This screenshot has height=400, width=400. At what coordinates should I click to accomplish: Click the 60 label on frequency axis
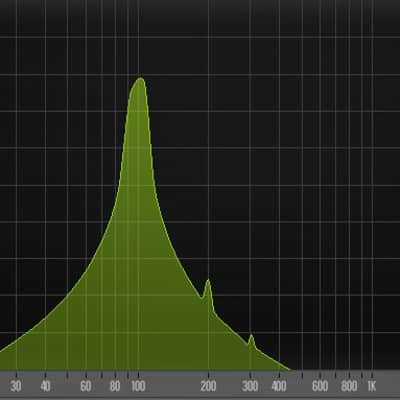pos(86,386)
